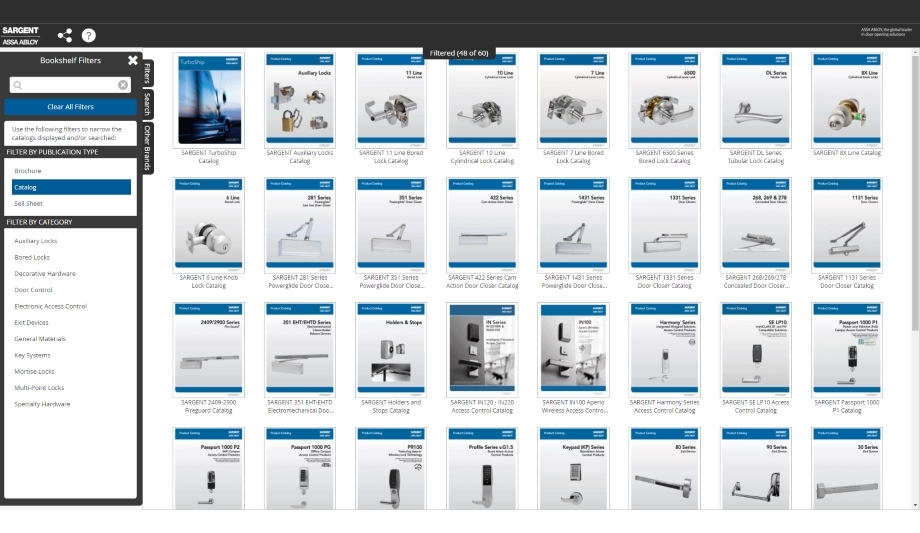
Task: Filter by Electronic Access Control category
Action: (50, 306)
